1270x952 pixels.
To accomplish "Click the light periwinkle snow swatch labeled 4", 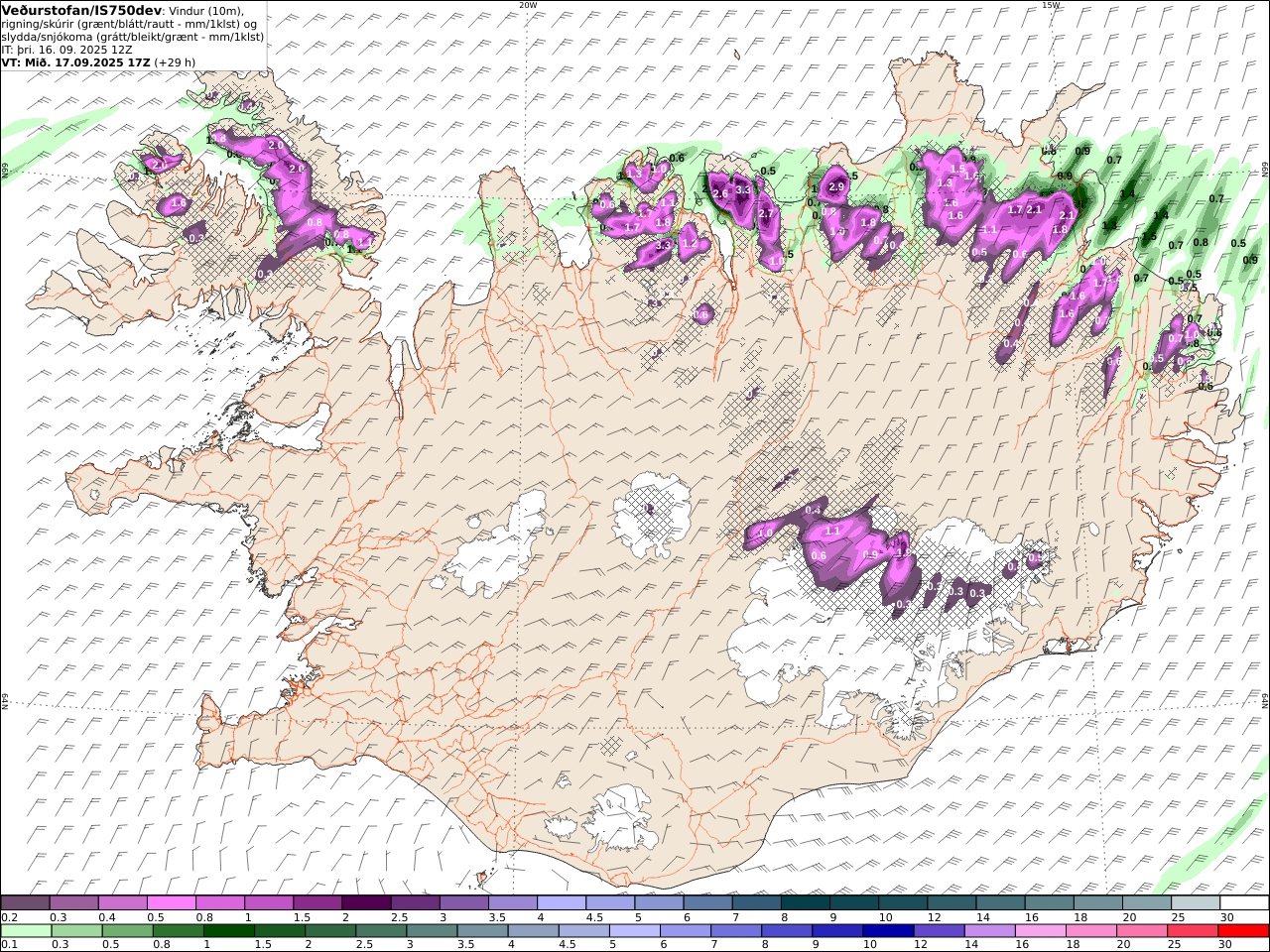I will pyautogui.click(x=561, y=903).
